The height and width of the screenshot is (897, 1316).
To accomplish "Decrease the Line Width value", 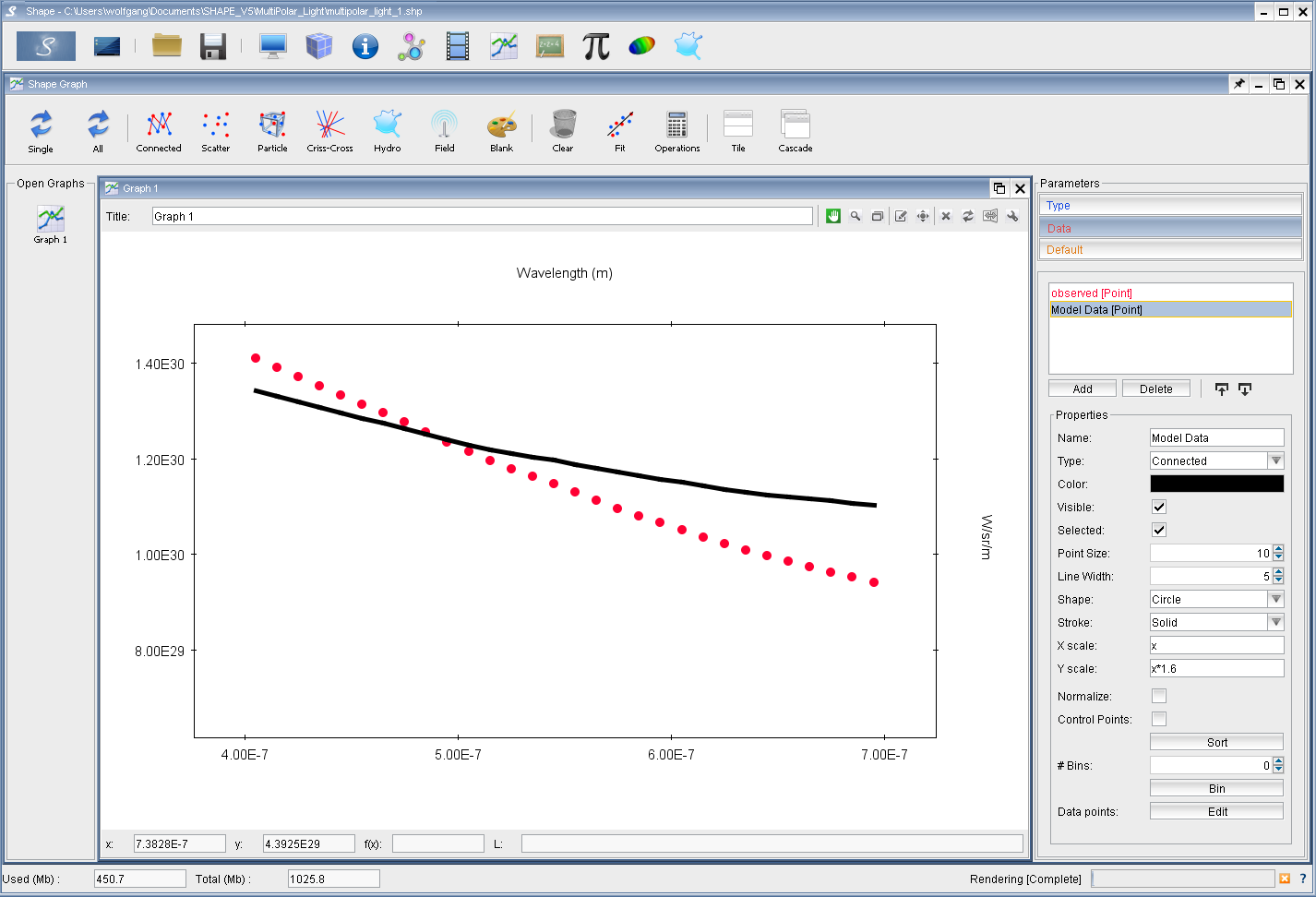I will (1278, 580).
